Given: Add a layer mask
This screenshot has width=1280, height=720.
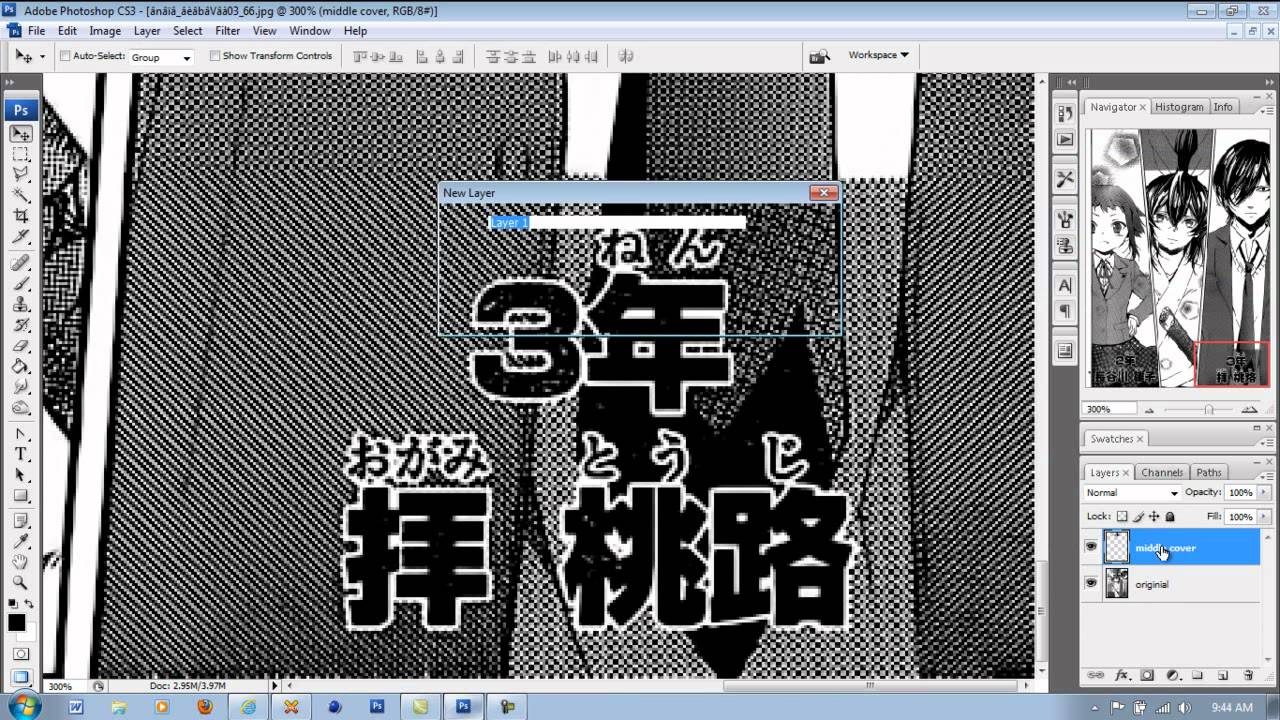Looking at the screenshot, I should pyautogui.click(x=1147, y=676).
